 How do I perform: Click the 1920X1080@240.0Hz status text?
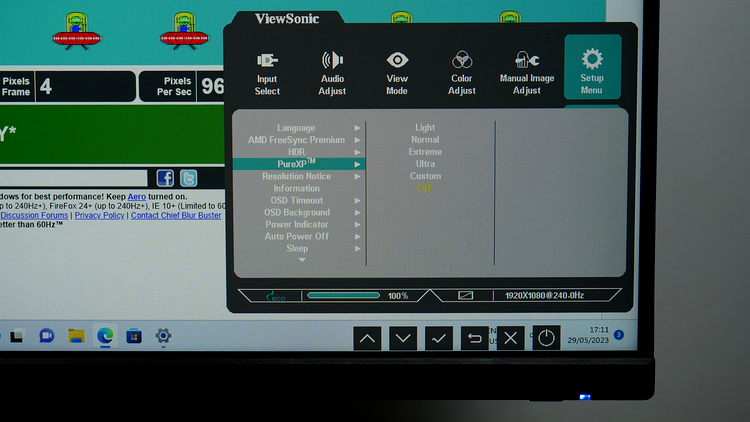coord(544,295)
